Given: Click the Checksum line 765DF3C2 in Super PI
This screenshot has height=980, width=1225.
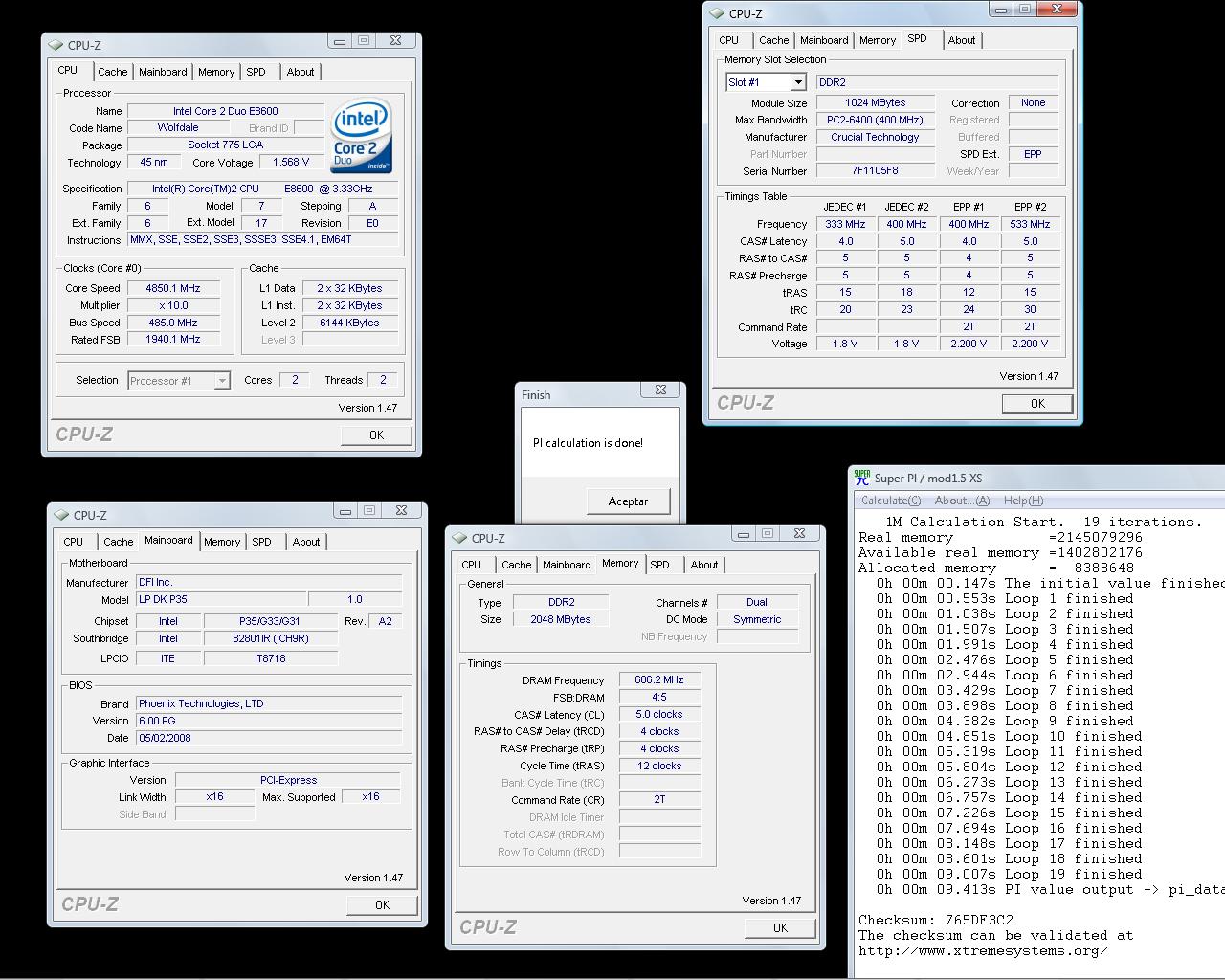Looking at the screenshot, I should [935, 920].
